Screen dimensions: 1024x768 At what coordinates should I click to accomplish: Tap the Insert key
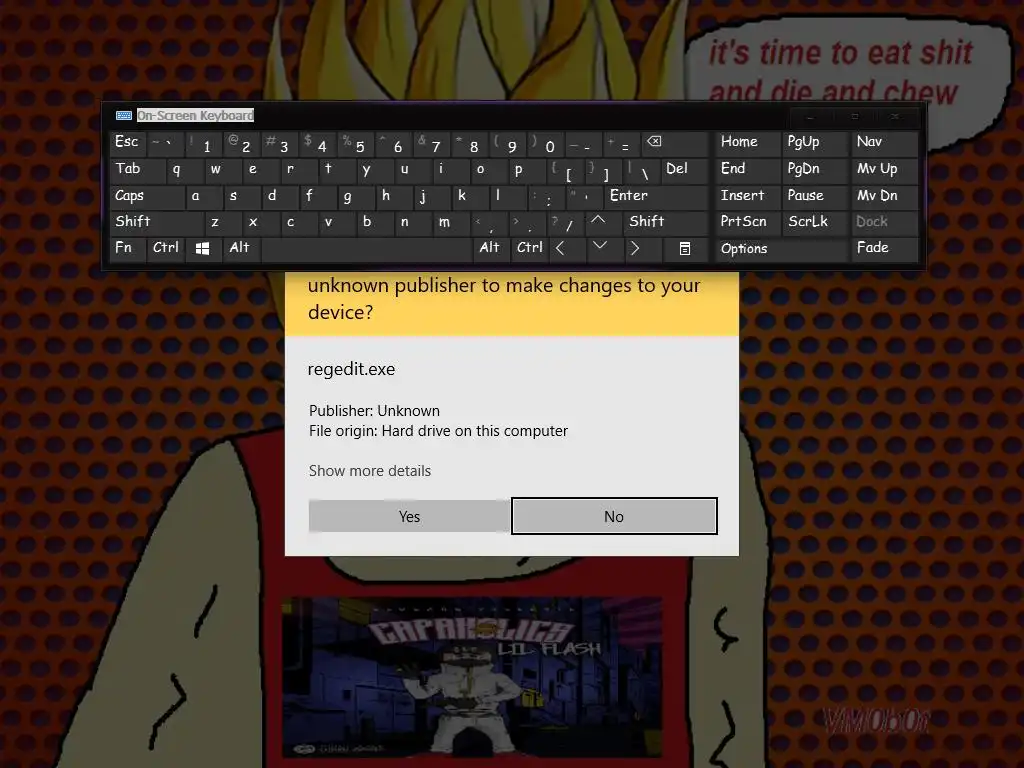747,196
